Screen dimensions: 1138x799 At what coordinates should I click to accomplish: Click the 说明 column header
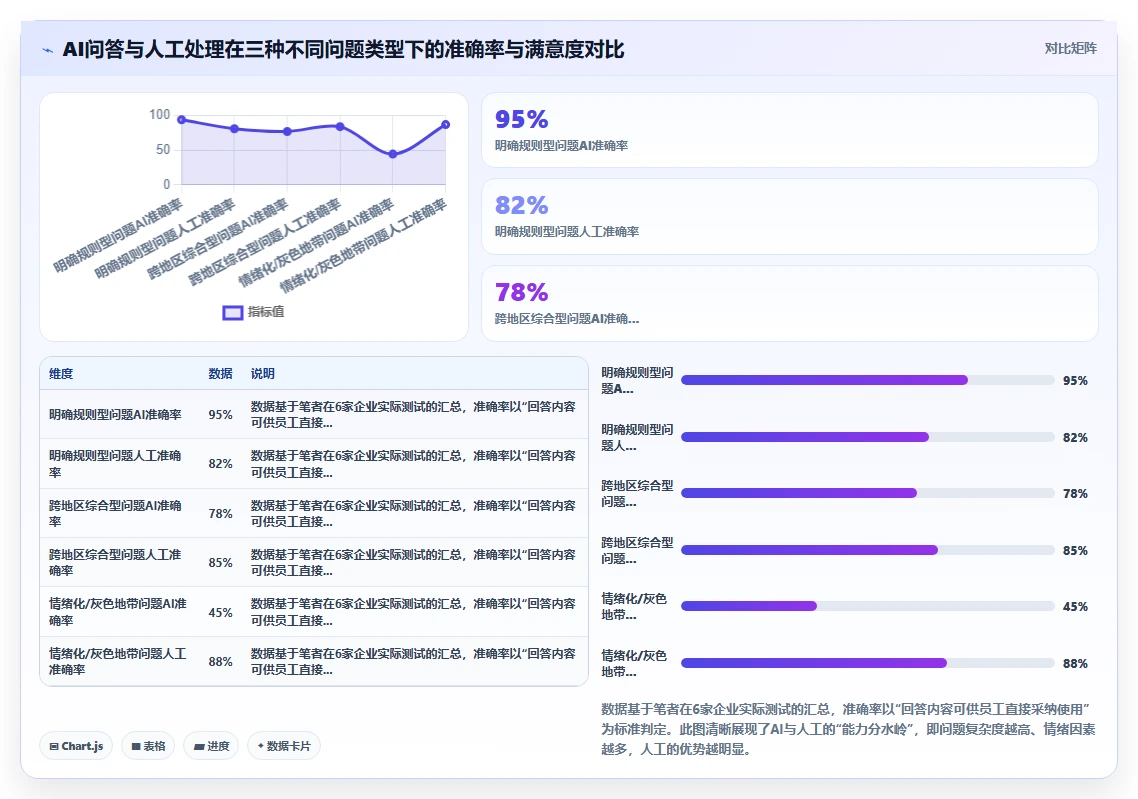[263, 374]
